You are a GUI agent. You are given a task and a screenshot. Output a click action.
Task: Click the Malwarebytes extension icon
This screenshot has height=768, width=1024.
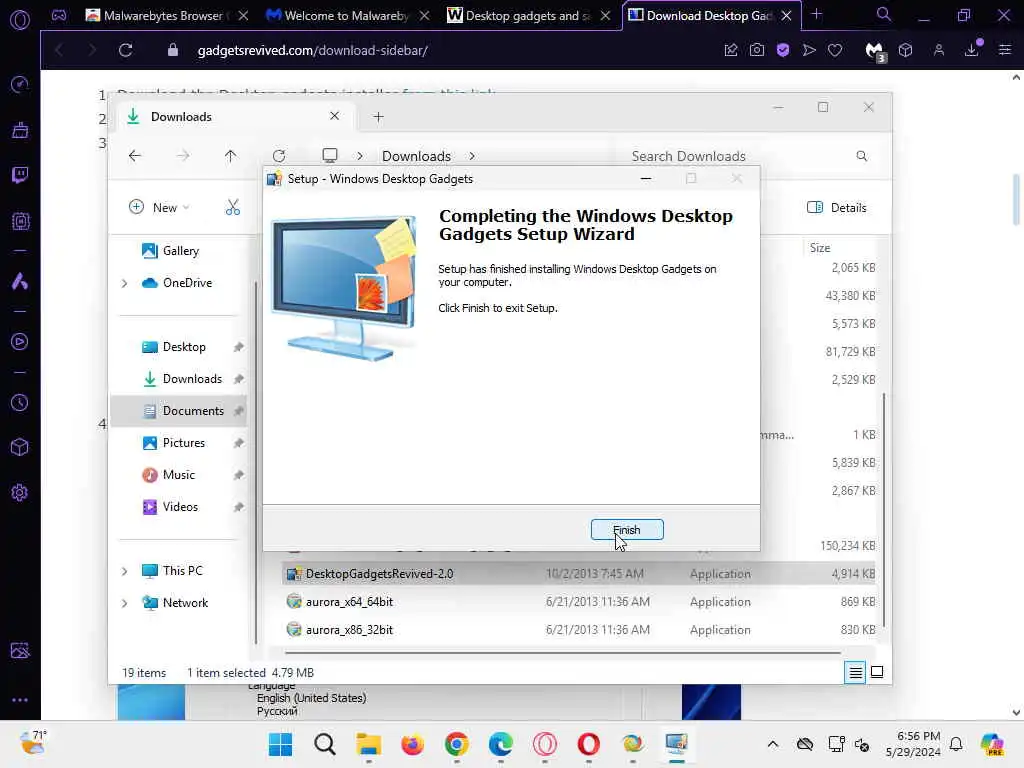click(x=874, y=51)
